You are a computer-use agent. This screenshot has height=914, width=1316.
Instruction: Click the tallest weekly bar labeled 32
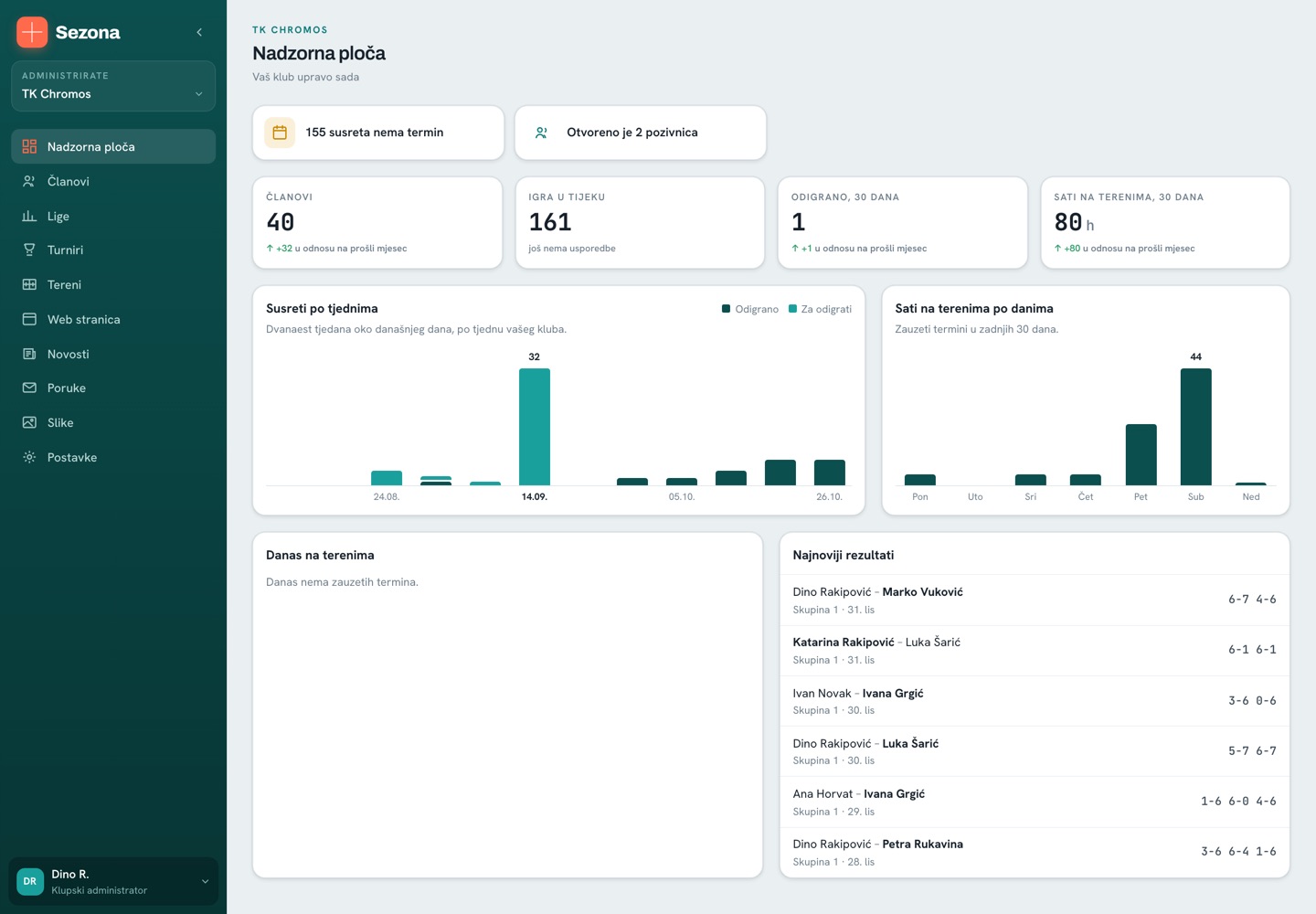coord(535,427)
